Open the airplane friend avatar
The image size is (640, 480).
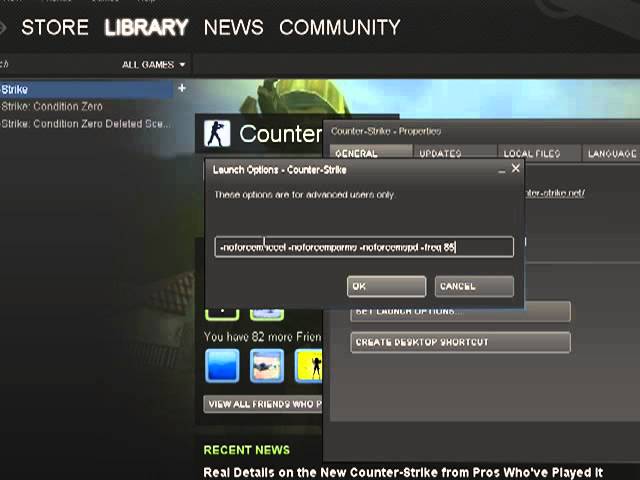click(267, 366)
